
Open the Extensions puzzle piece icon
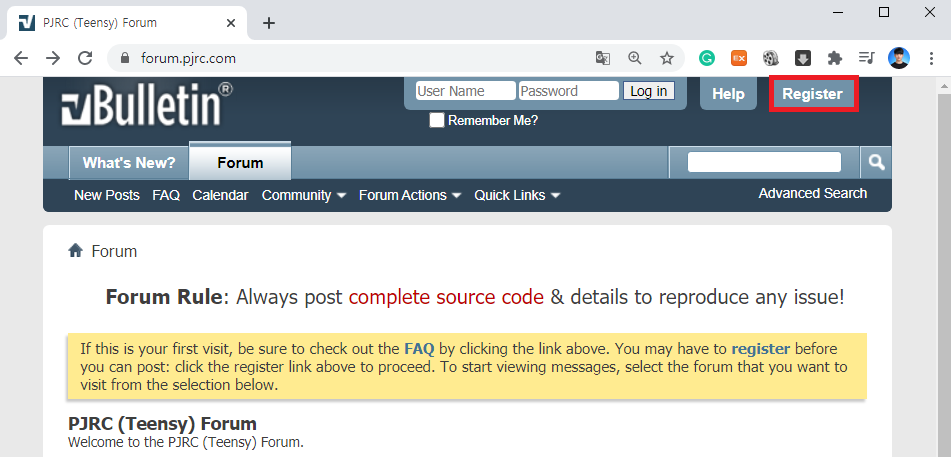point(835,58)
